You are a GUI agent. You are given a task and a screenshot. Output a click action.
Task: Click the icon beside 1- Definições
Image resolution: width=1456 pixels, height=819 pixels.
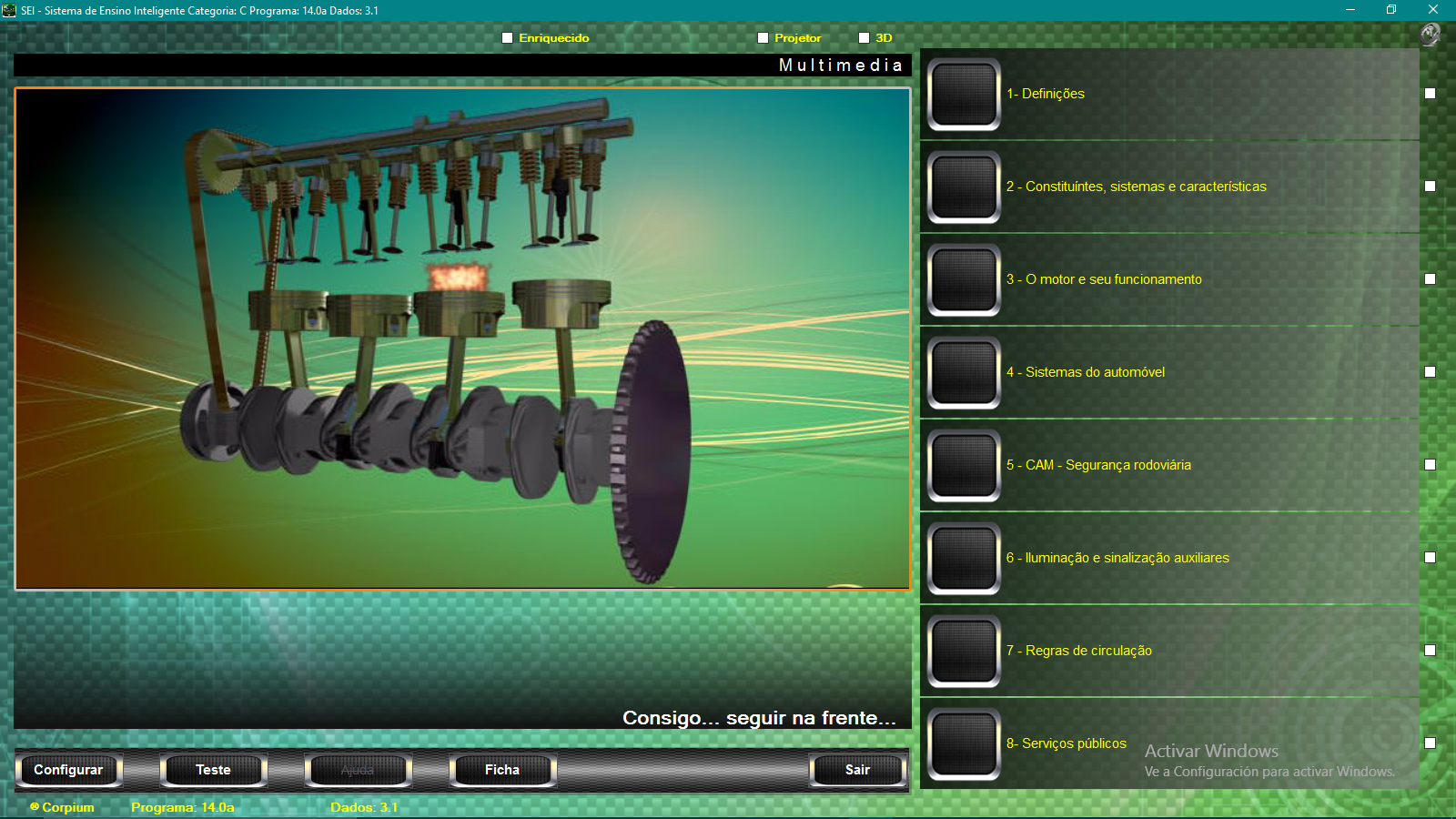[964, 95]
